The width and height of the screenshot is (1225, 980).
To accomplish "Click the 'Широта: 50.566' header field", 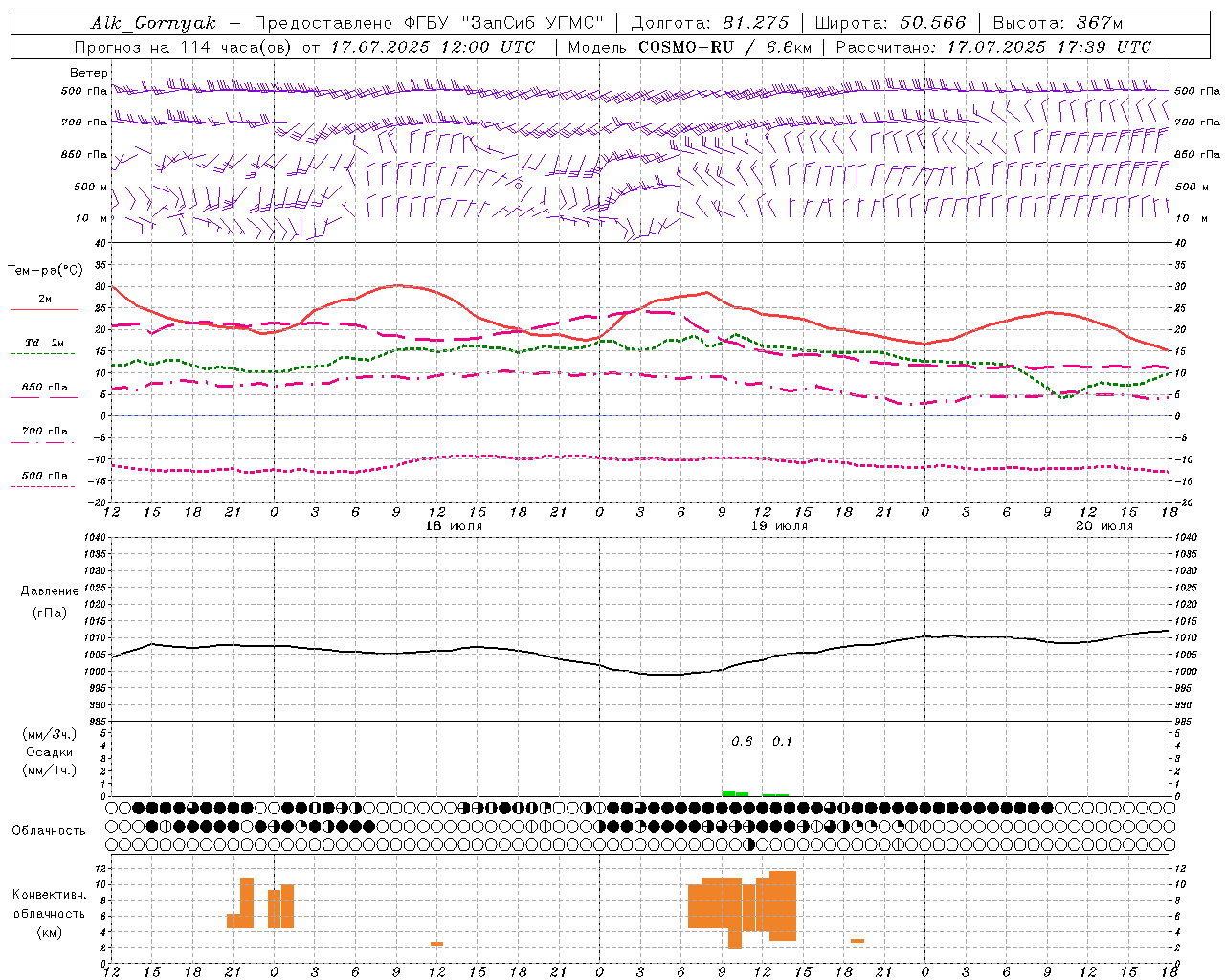I will point(891,23).
